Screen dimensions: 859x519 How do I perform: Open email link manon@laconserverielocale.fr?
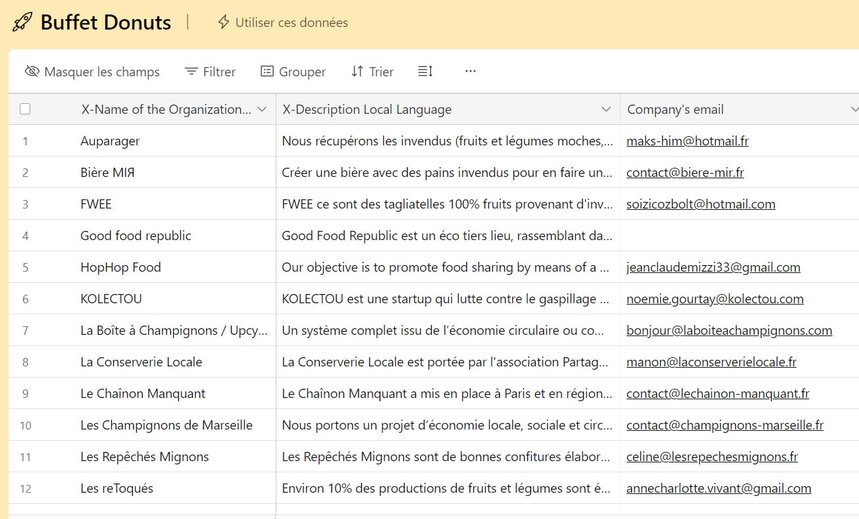(x=711, y=362)
